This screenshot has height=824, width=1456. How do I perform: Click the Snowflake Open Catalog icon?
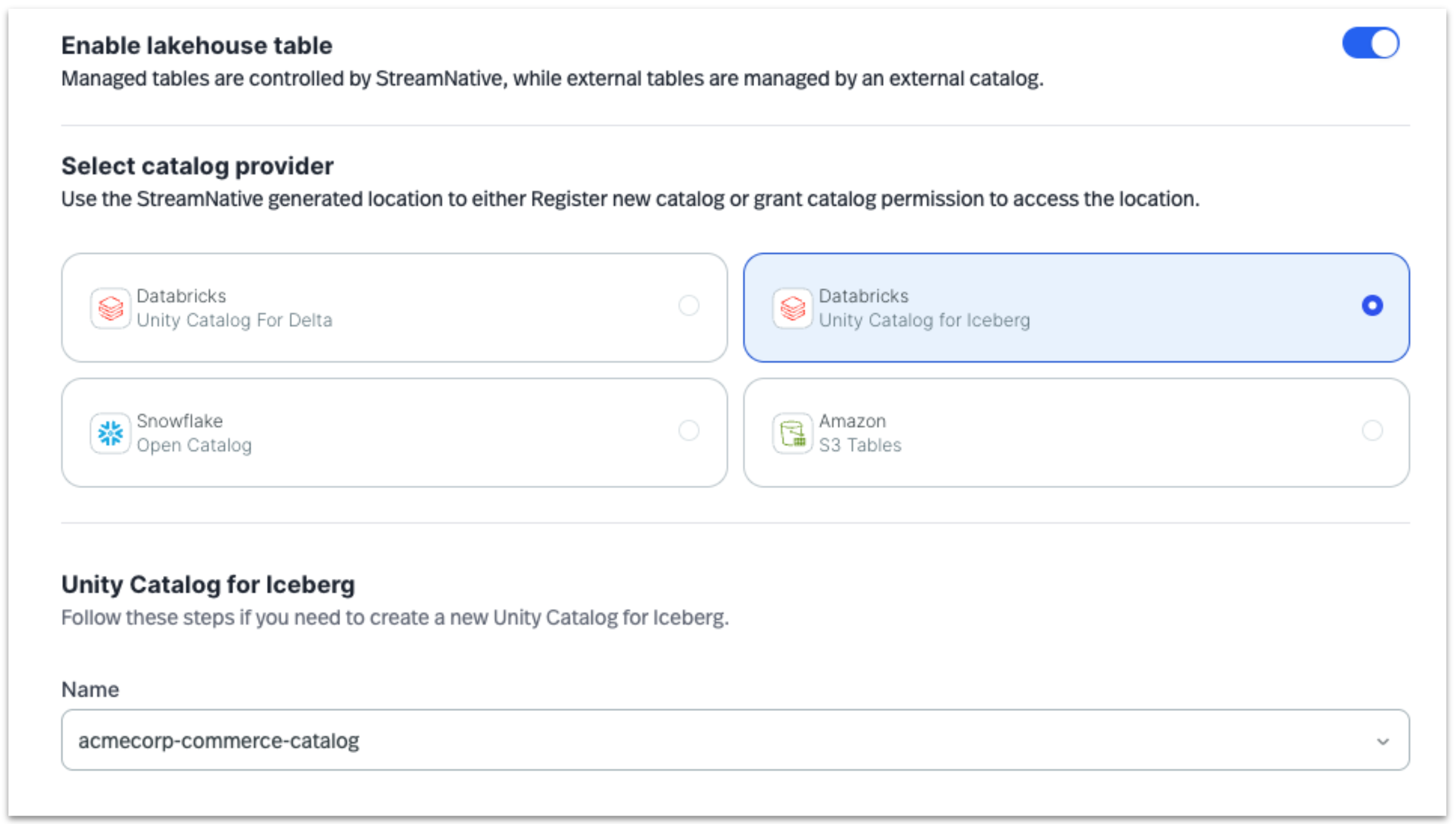tap(110, 433)
